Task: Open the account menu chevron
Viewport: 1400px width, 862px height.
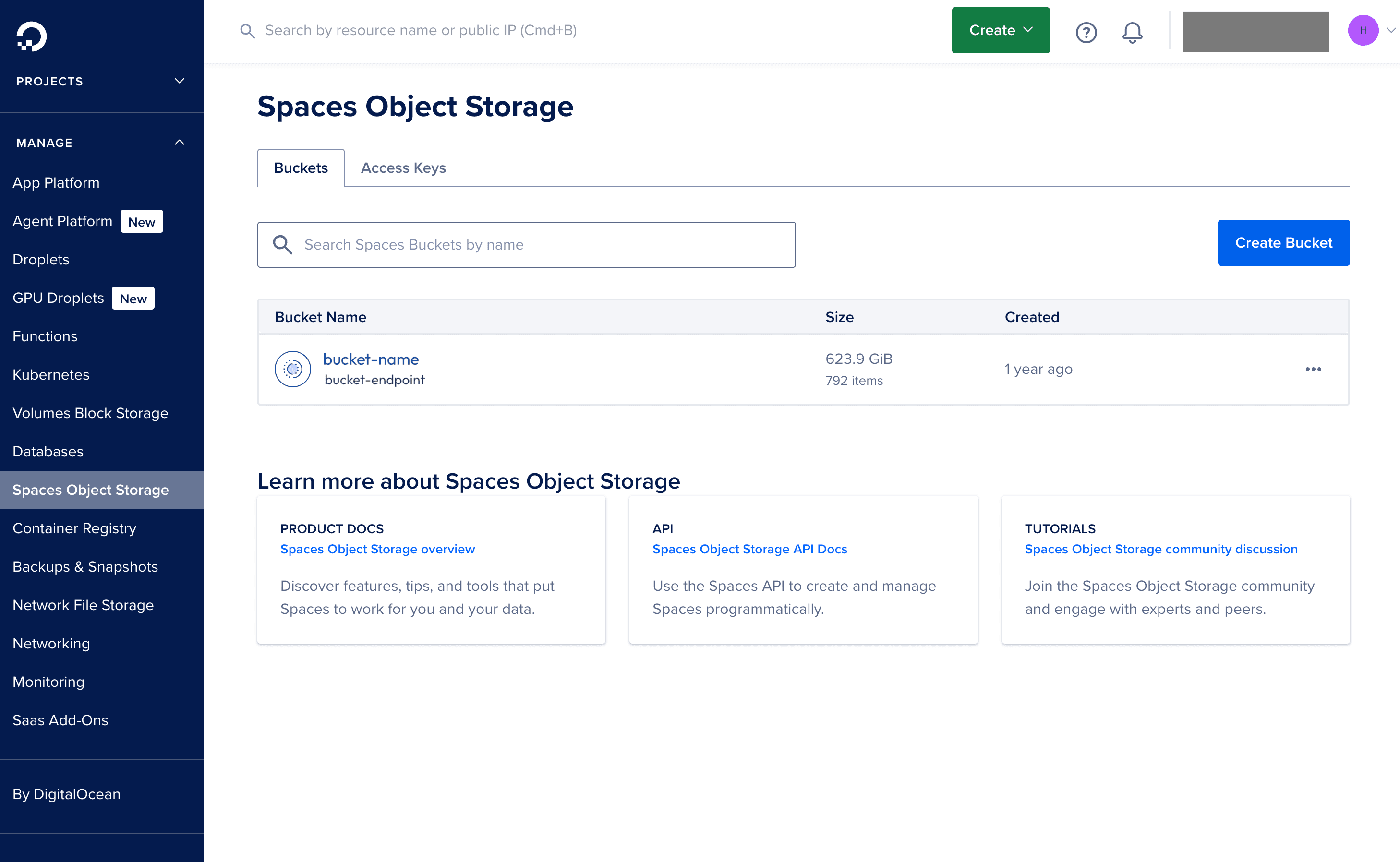Action: (1390, 30)
